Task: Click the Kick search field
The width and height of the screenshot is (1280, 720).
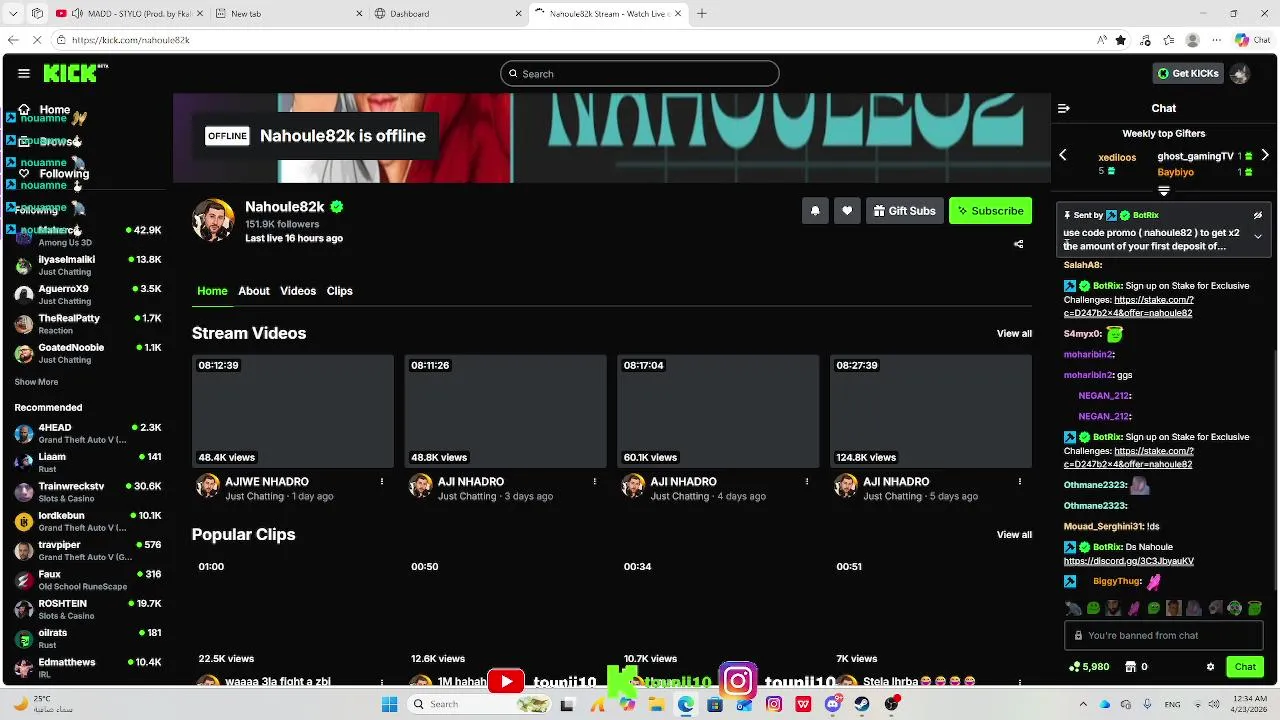Action: (640, 73)
